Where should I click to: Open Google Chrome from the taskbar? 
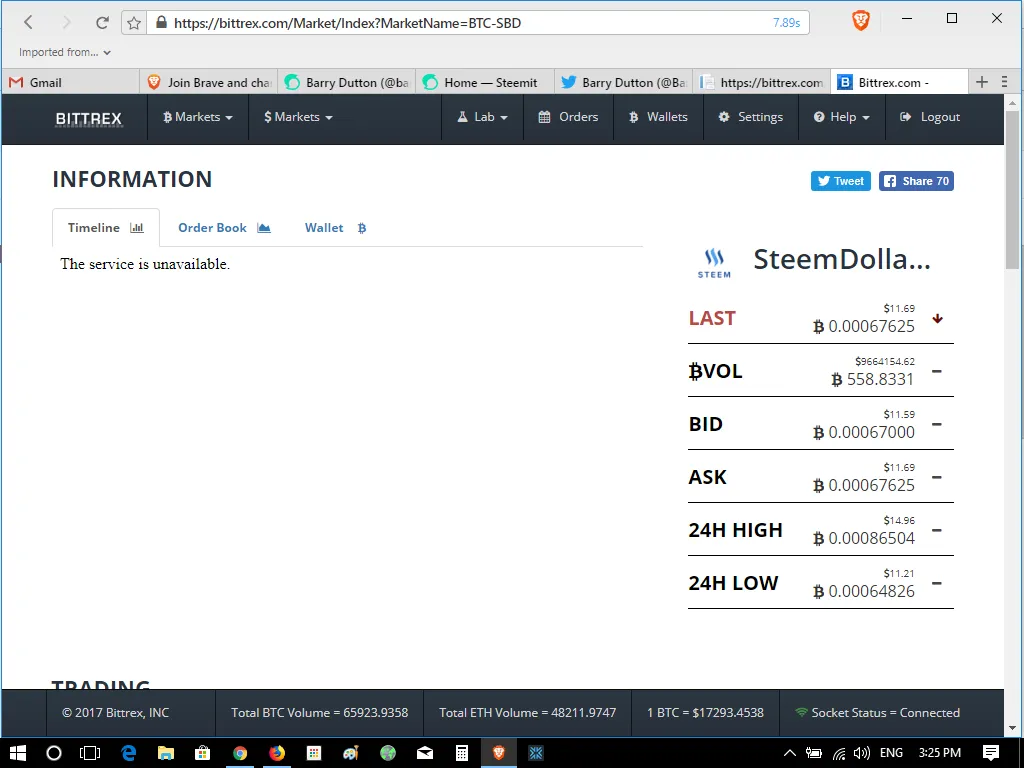pos(240,753)
